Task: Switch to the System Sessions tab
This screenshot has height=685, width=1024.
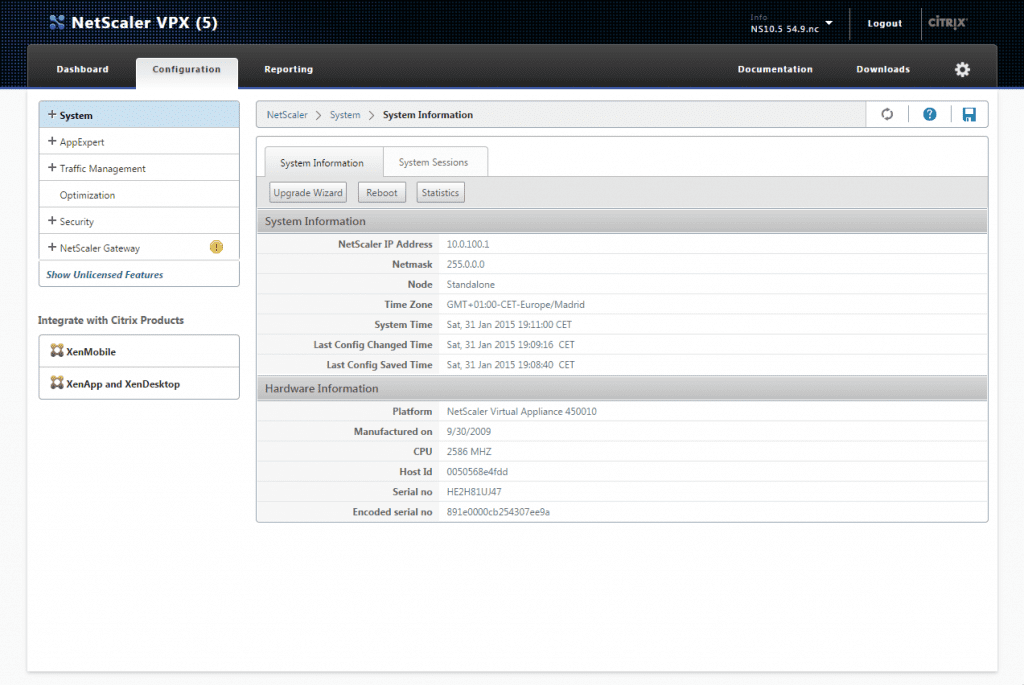Action: tap(435, 161)
